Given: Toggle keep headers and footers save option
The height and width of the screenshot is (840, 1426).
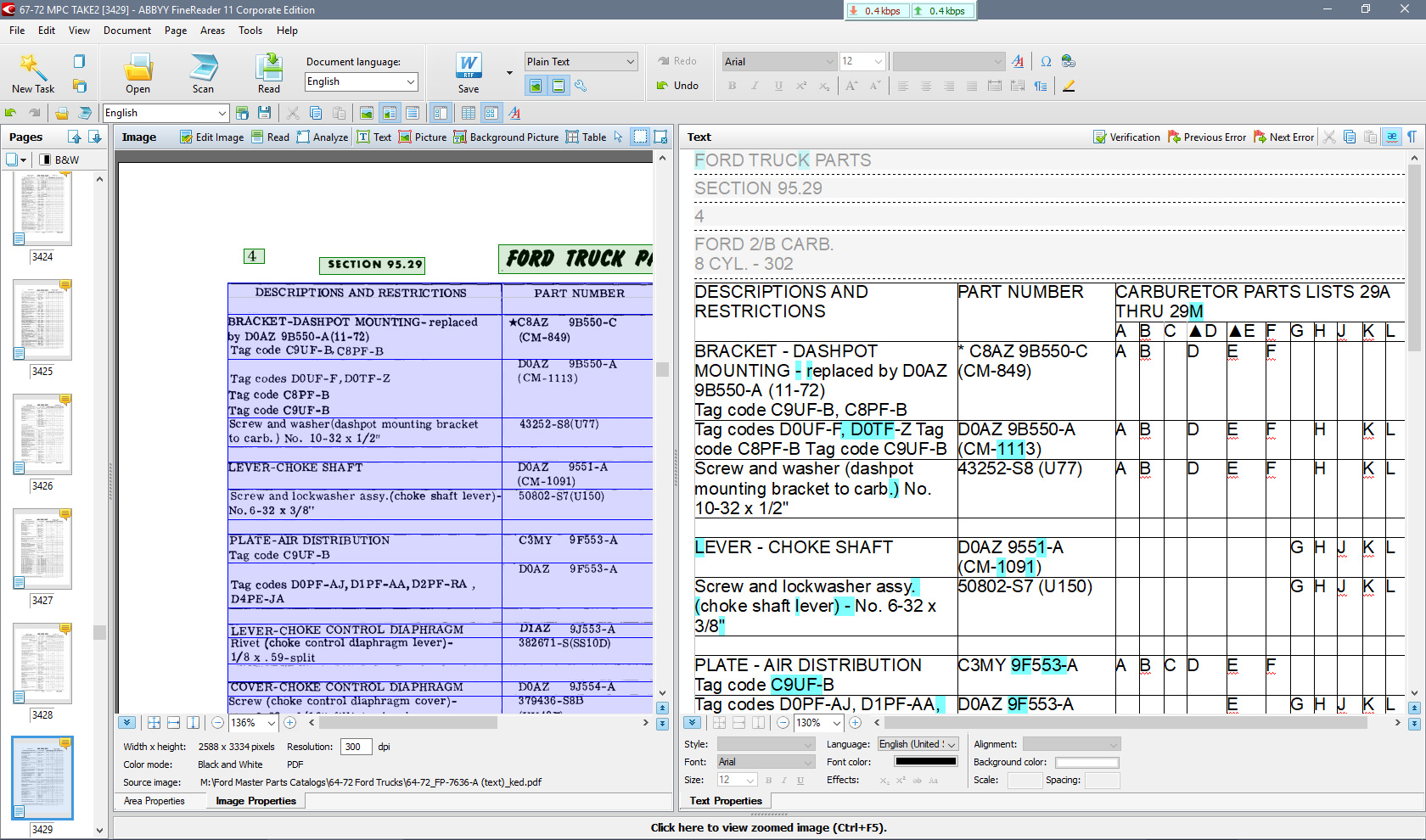Looking at the screenshot, I should 559,86.
